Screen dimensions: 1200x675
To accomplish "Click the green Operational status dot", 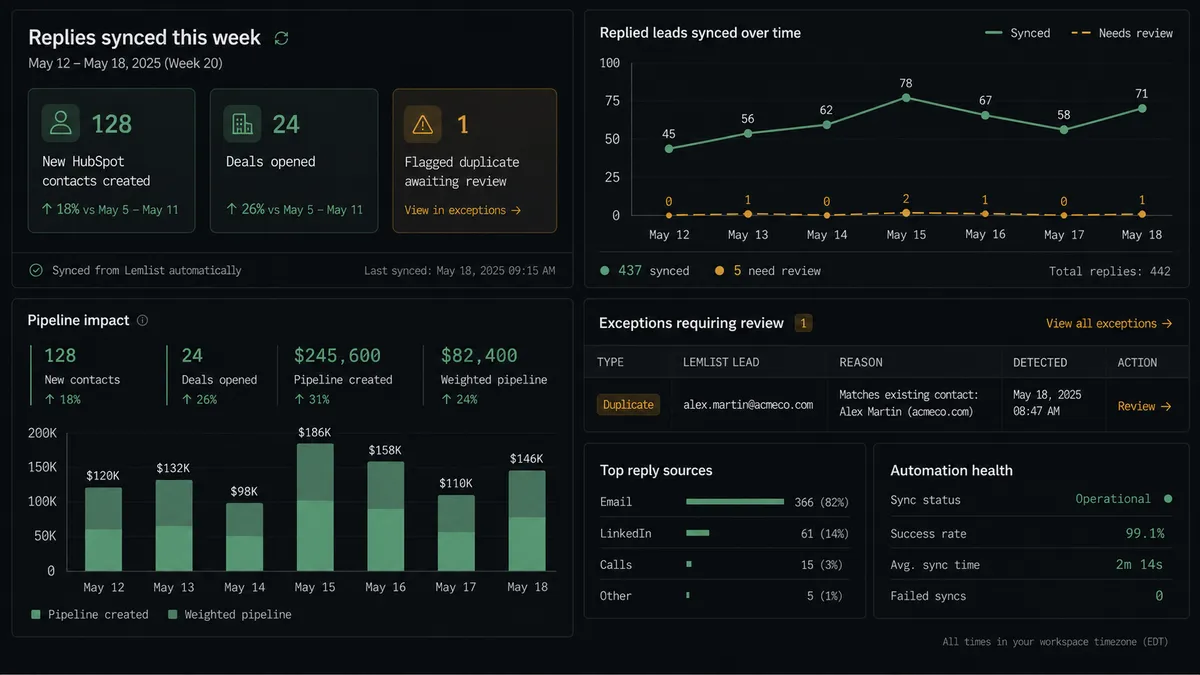I will 1167,499.
